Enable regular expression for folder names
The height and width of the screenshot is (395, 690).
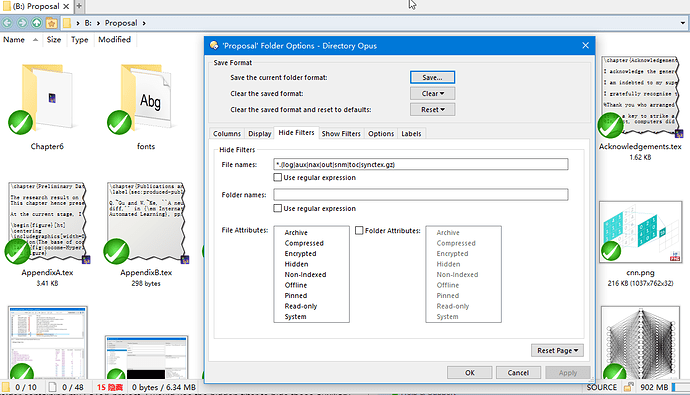(x=277, y=208)
